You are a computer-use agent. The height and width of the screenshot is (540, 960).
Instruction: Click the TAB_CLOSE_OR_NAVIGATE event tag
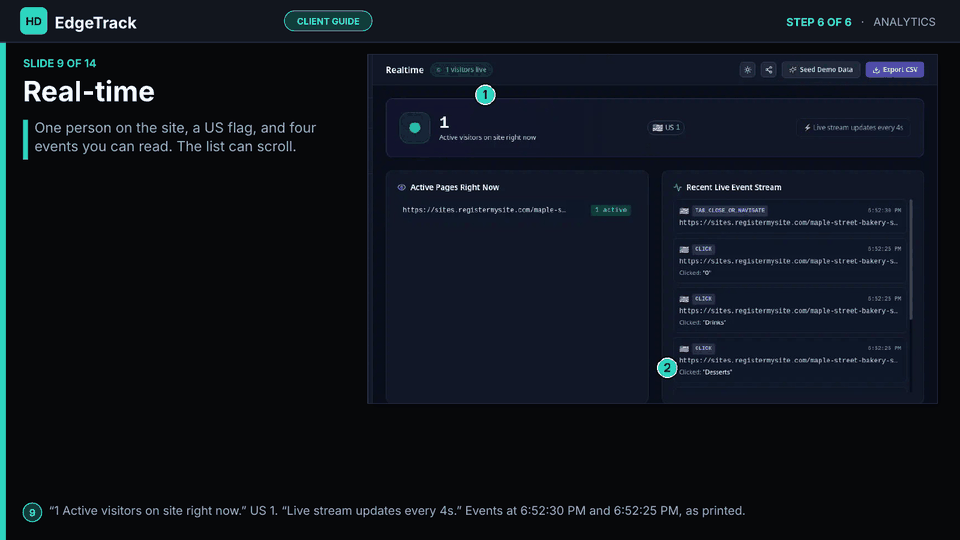coord(730,210)
